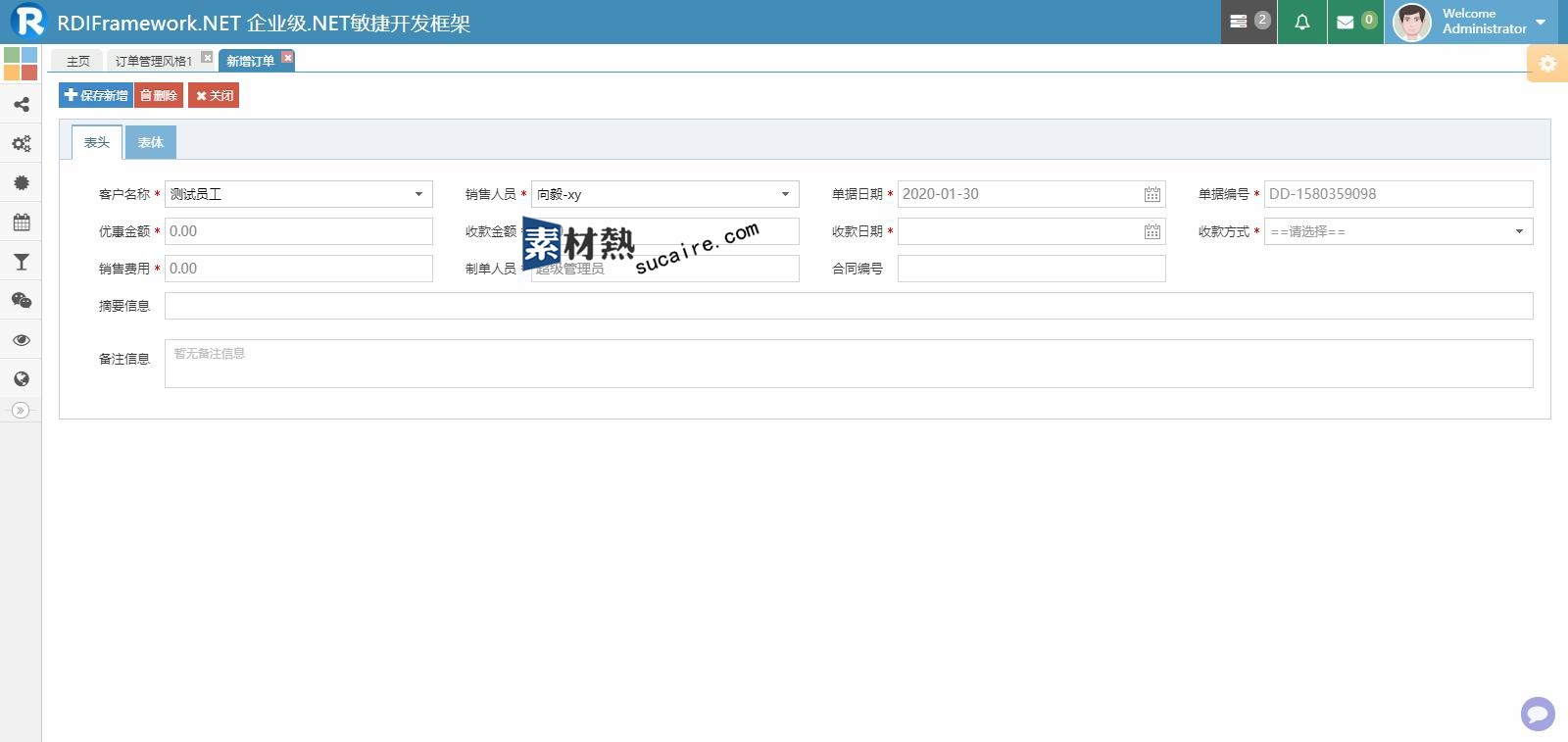
Task: Open the orange settings gear panel
Action: pyautogui.click(x=1547, y=64)
